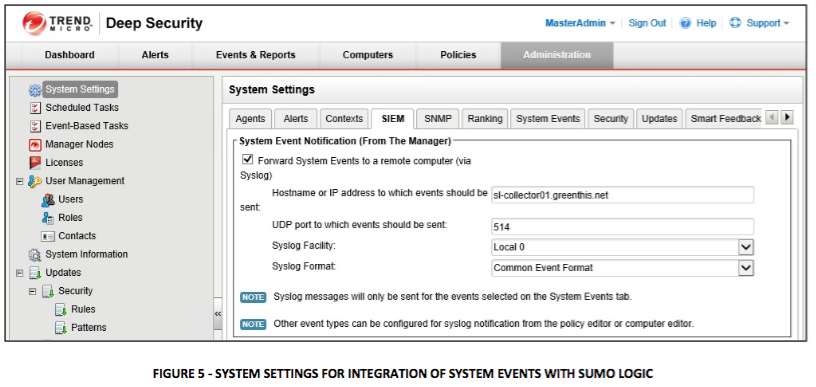Click the Help link
This screenshot has width=816, height=387.
point(706,23)
